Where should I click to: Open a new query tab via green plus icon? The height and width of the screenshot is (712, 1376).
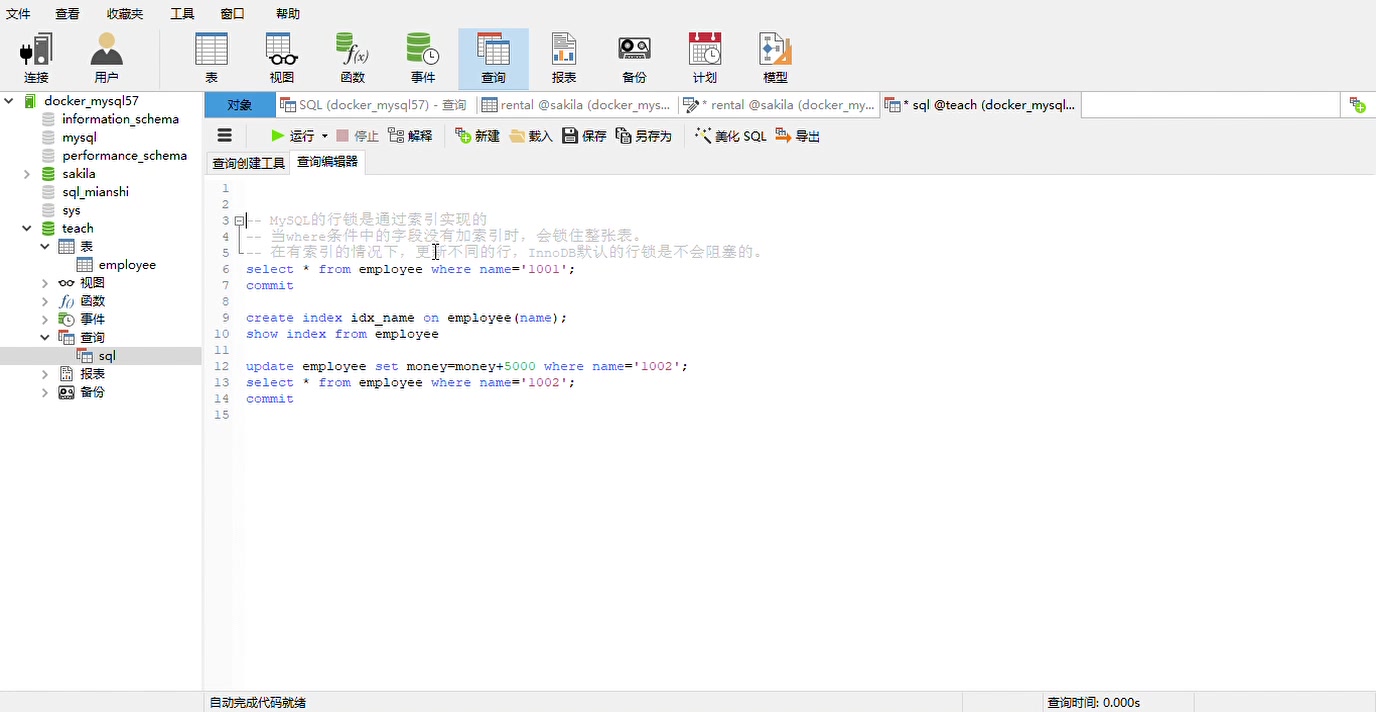[1357, 104]
